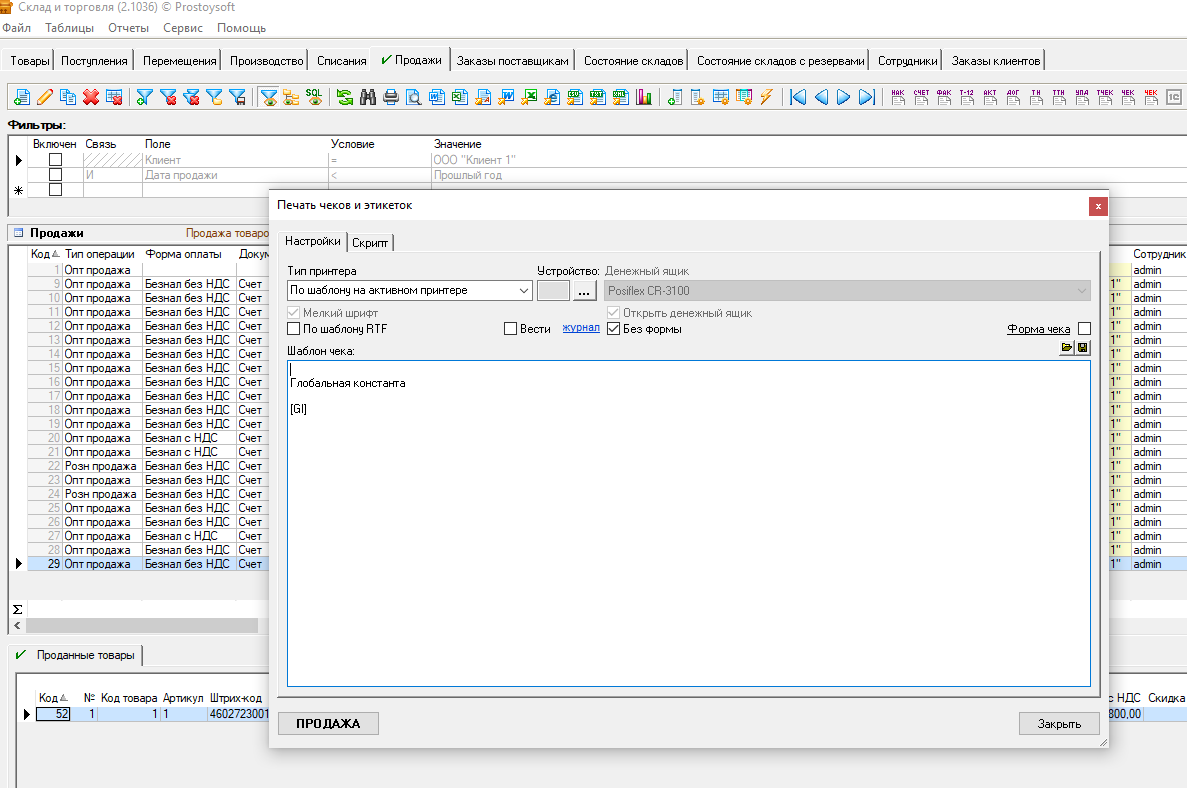The image size is (1187, 788).
Task: Click the lightning bolt toolbar icon
Action: pos(766,97)
